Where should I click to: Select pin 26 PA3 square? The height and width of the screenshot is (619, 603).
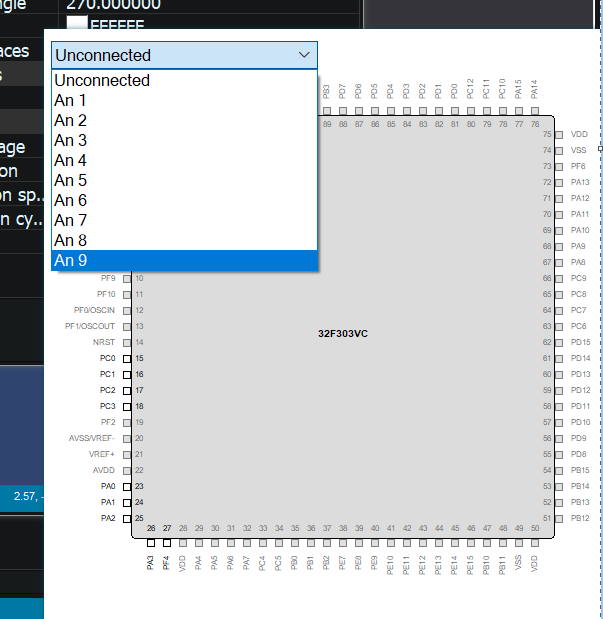click(151, 543)
